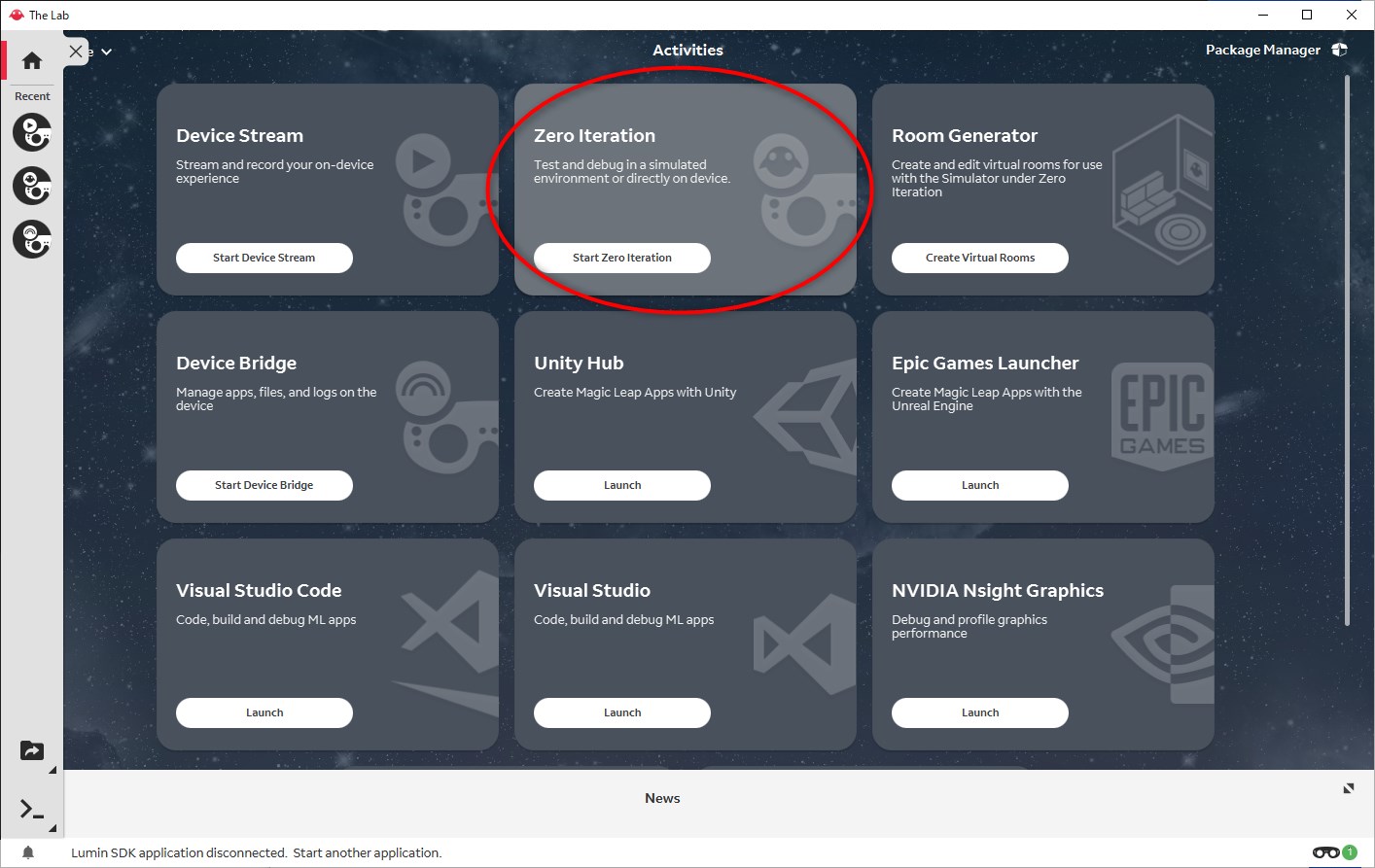Launch Visual Studio
This screenshot has width=1375, height=868.
[622, 712]
